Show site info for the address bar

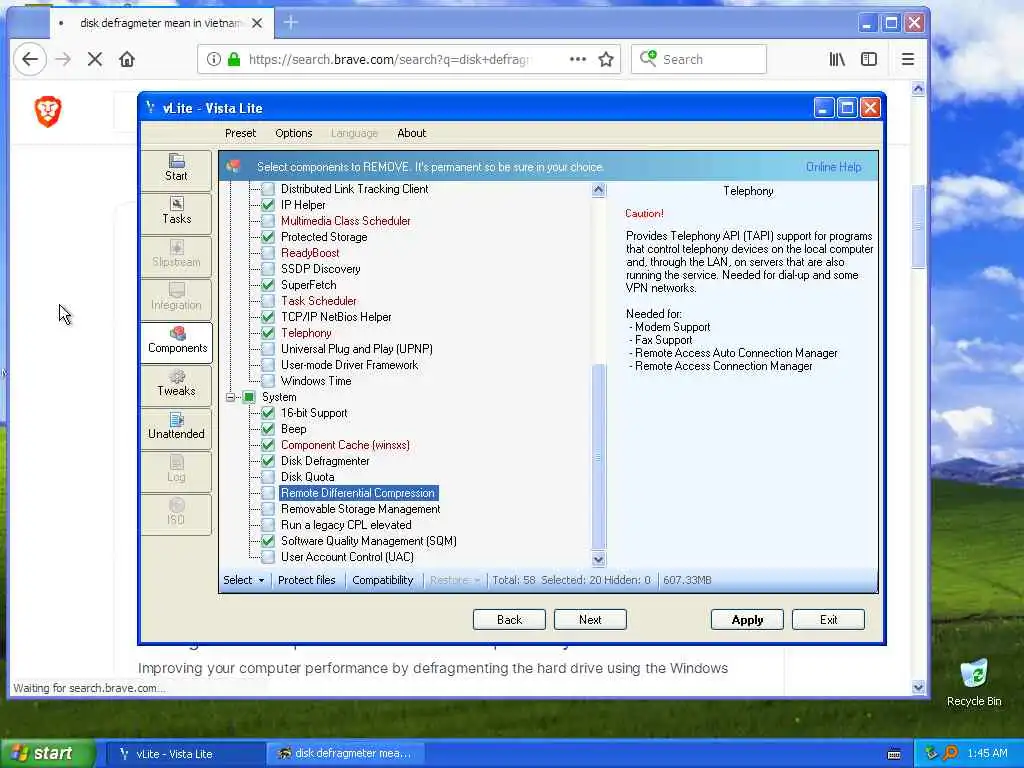click(214, 59)
